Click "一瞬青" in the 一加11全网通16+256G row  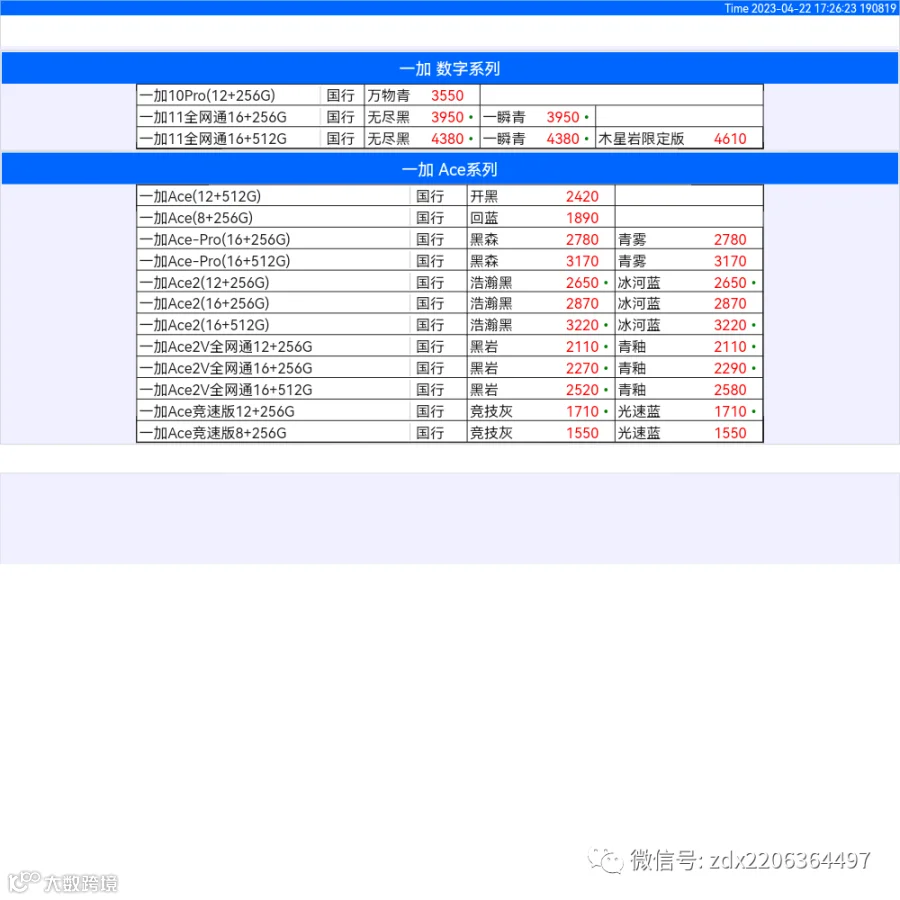point(504,117)
